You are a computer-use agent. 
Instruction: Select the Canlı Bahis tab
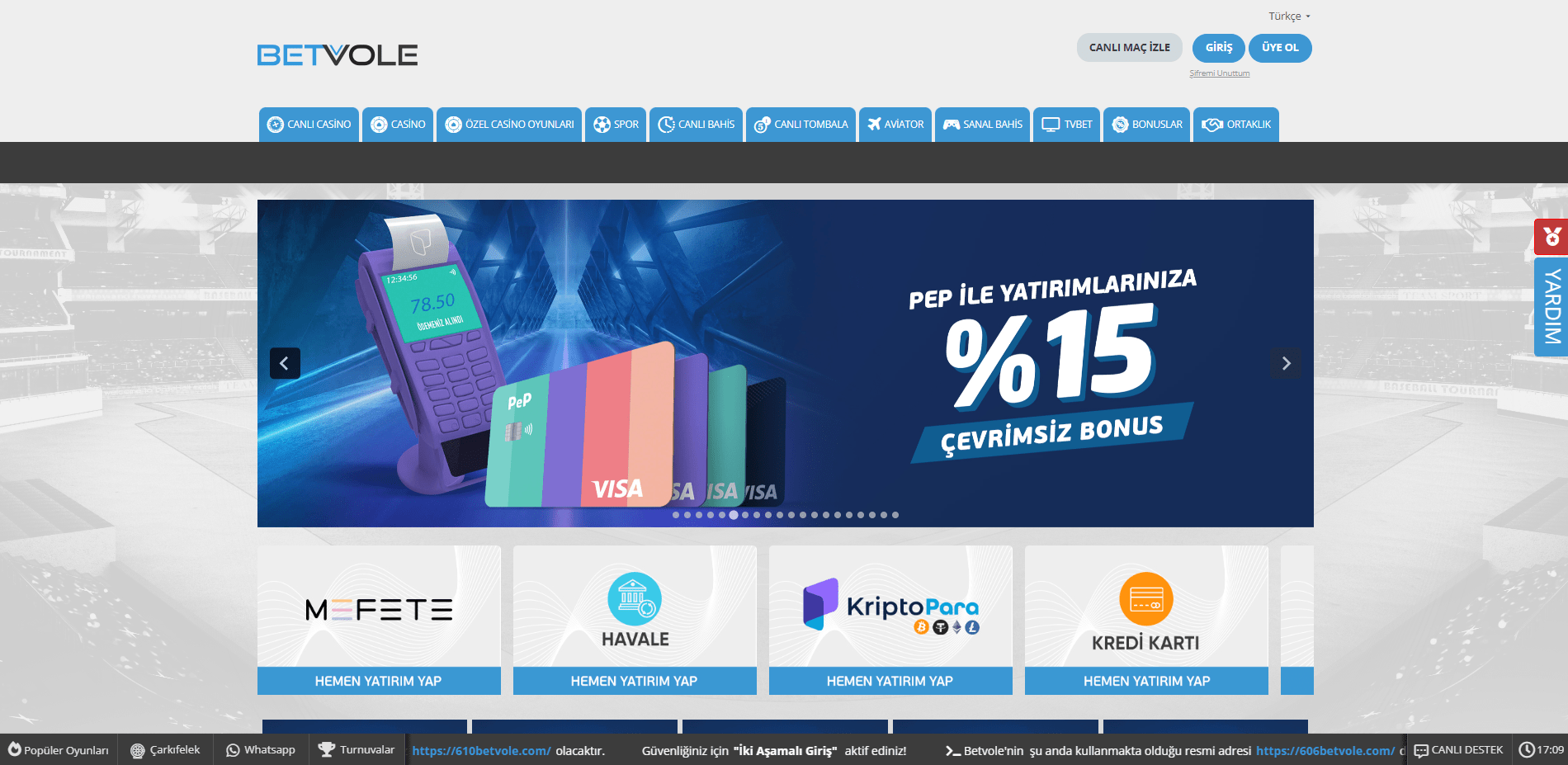(696, 125)
